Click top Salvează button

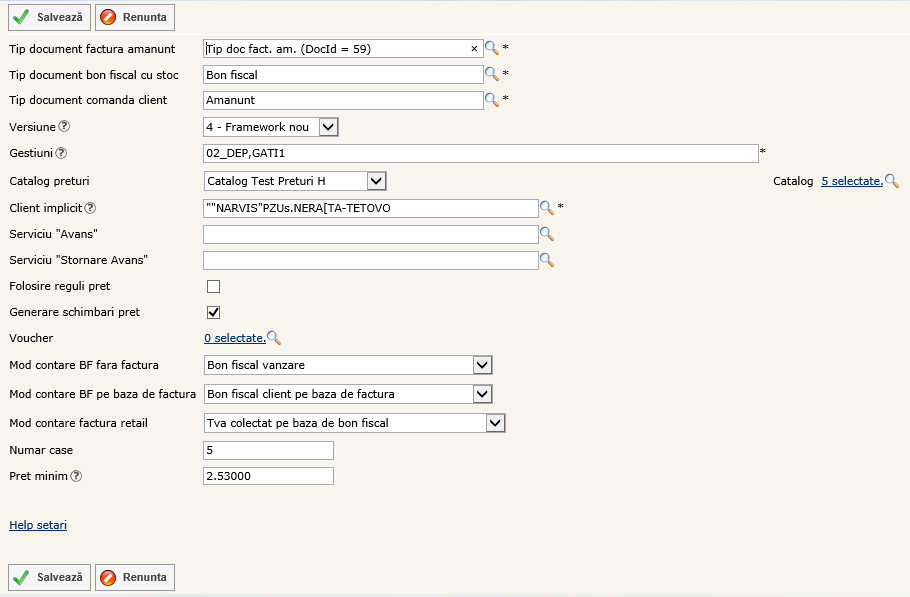click(50, 17)
